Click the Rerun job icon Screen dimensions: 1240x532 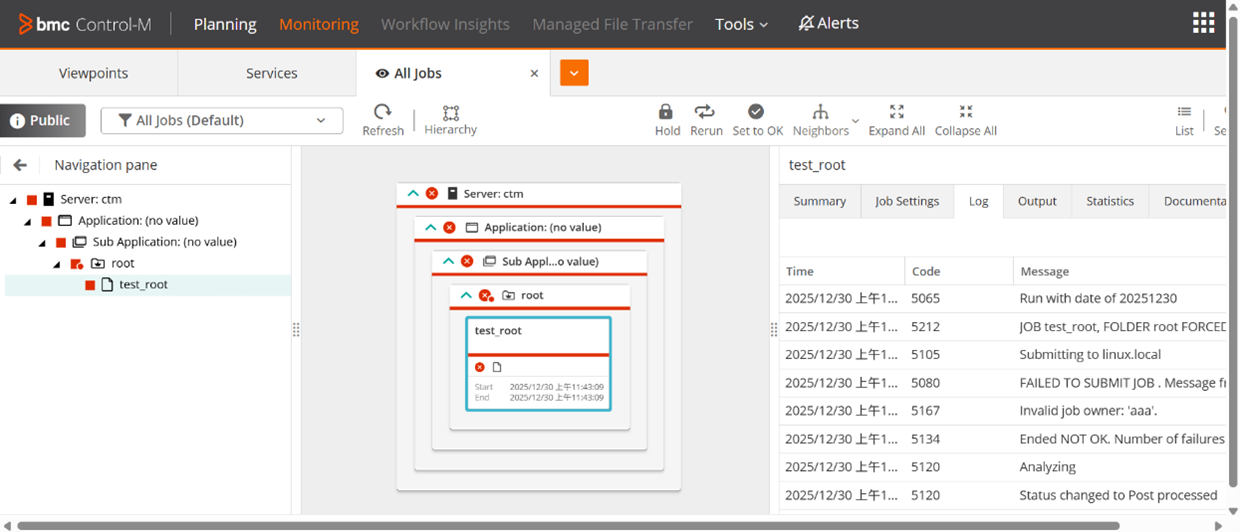[705, 112]
